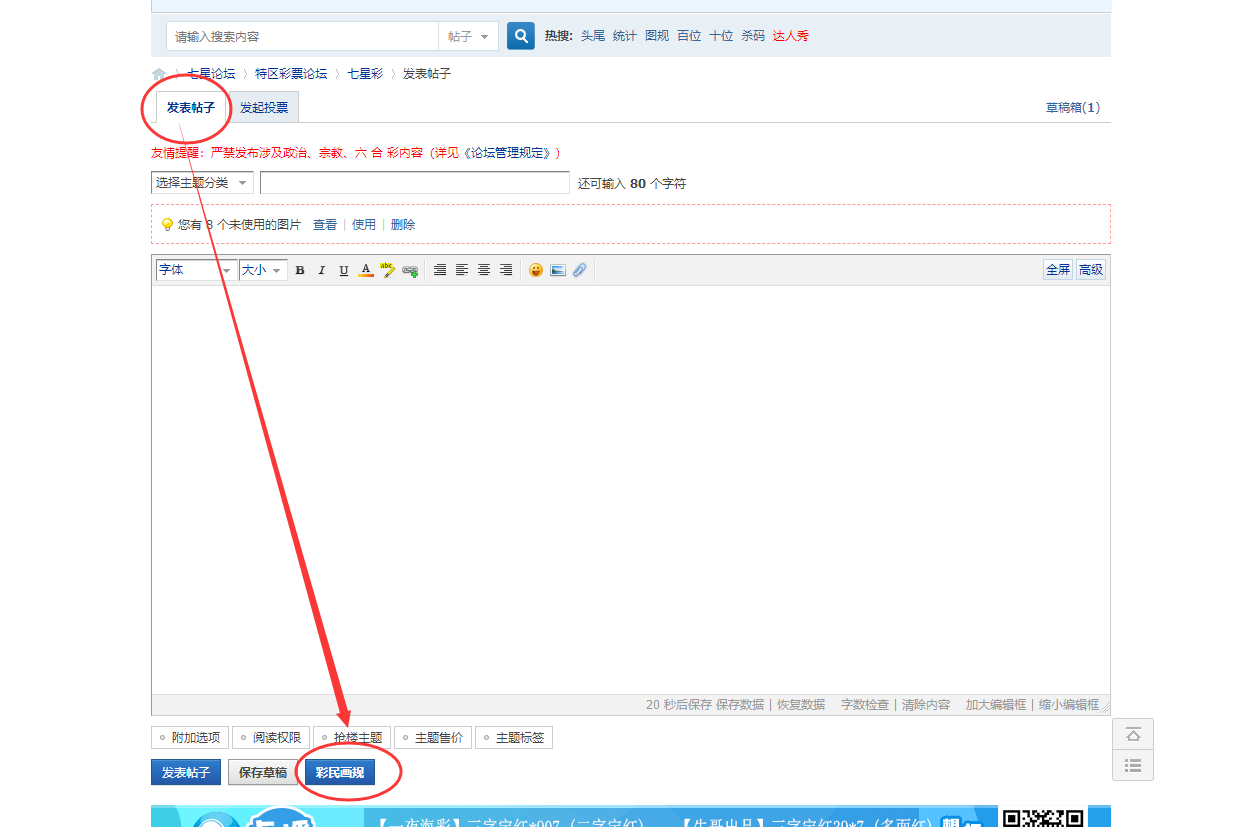1242x827 pixels.
Task: Click the underline toolbar icon
Action: point(344,270)
